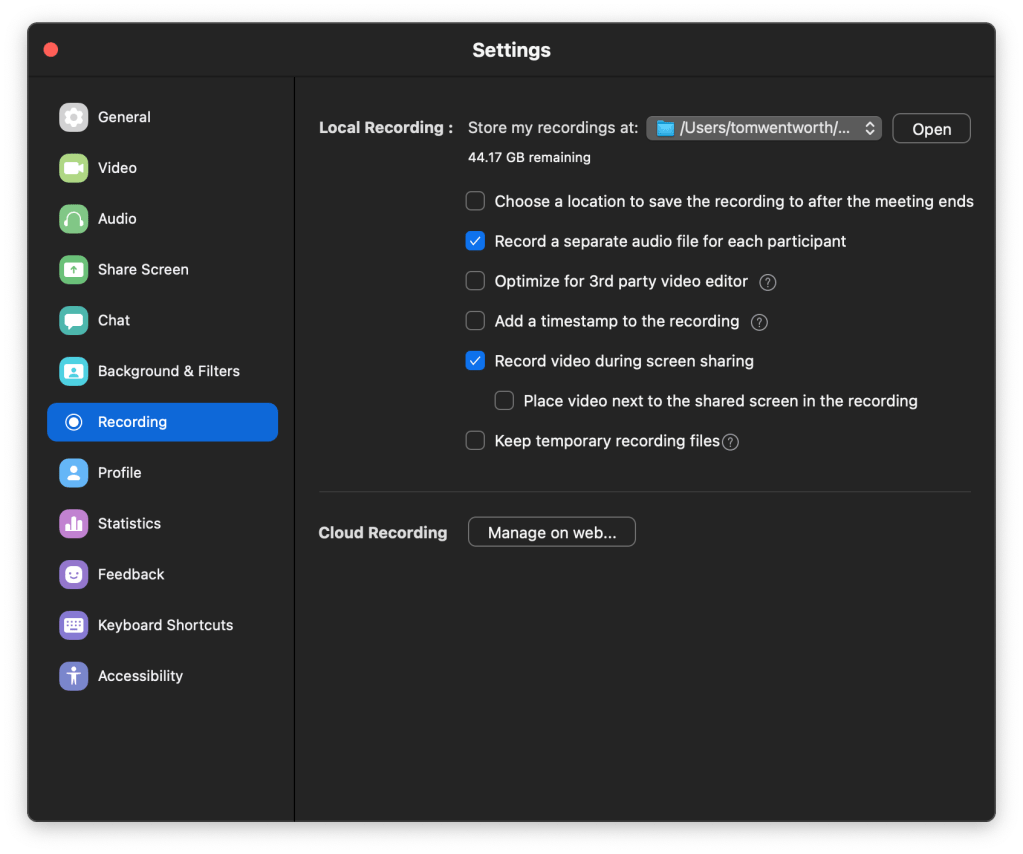The image size is (1023, 854).
Task: Uncheck Record a separate audio file option
Action: click(x=476, y=241)
